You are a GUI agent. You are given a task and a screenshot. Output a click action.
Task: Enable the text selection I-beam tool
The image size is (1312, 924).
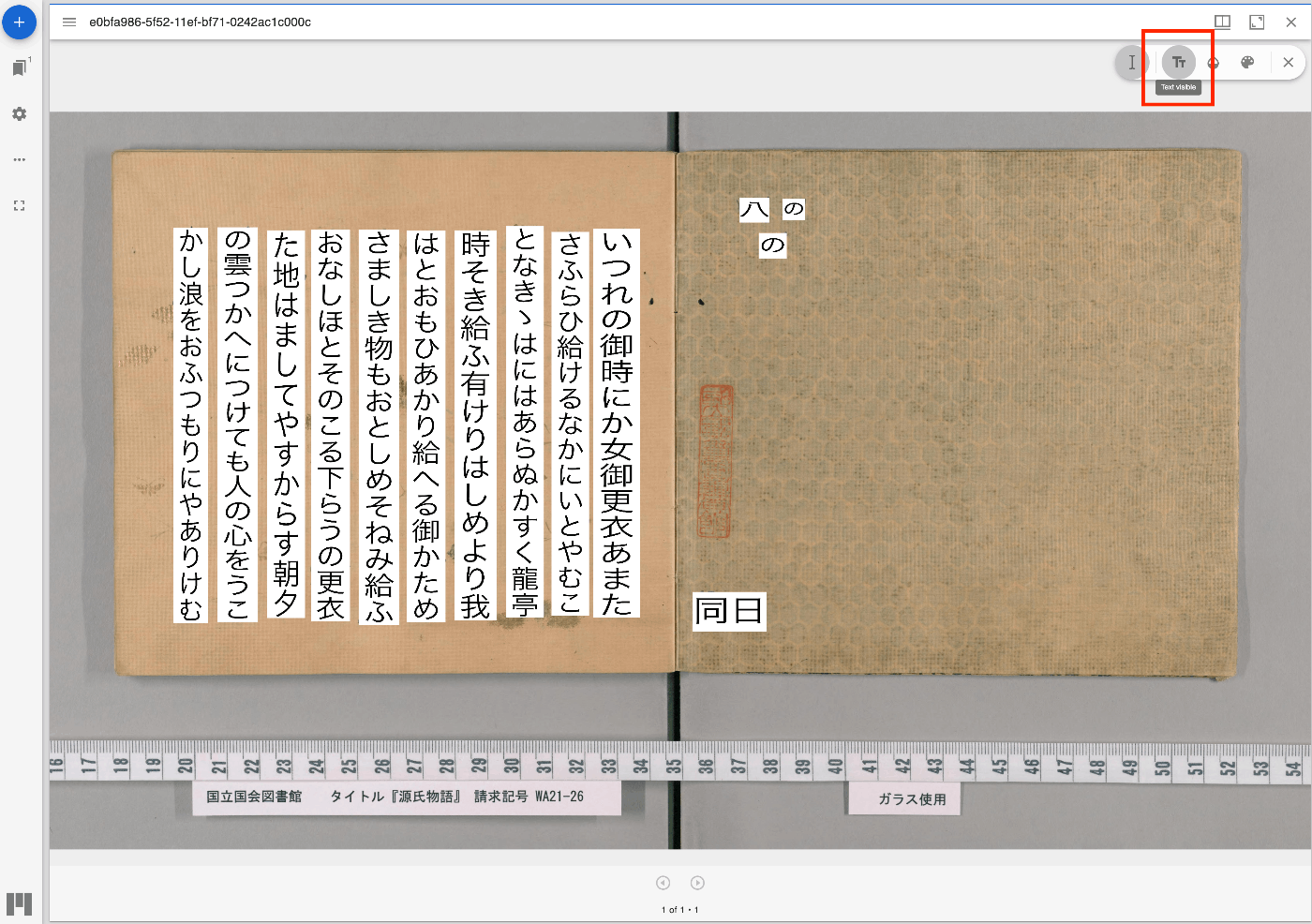point(1132,63)
